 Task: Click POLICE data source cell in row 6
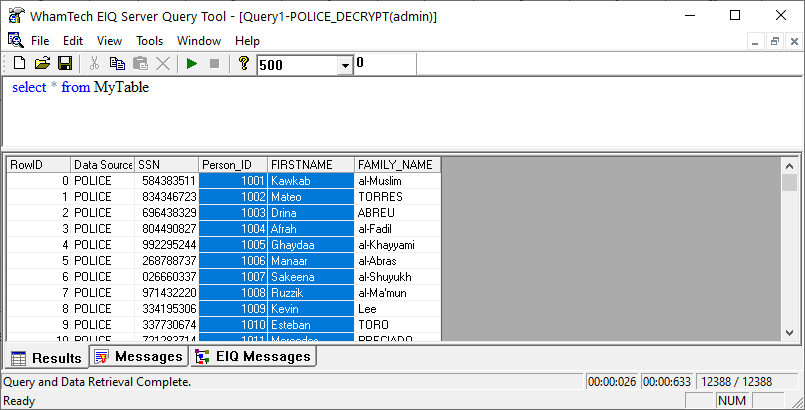point(103,277)
